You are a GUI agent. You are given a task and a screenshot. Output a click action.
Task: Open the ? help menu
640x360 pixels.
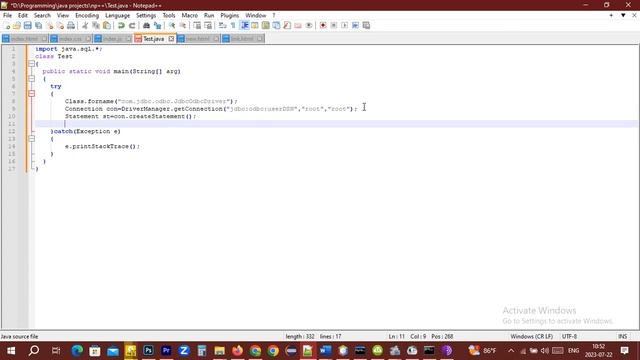pyautogui.click(x=274, y=15)
